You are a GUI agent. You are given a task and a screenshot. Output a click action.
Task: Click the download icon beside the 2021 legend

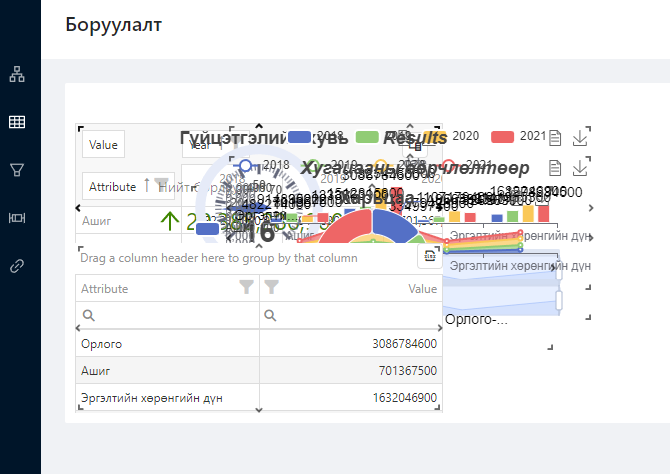click(580, 138)
